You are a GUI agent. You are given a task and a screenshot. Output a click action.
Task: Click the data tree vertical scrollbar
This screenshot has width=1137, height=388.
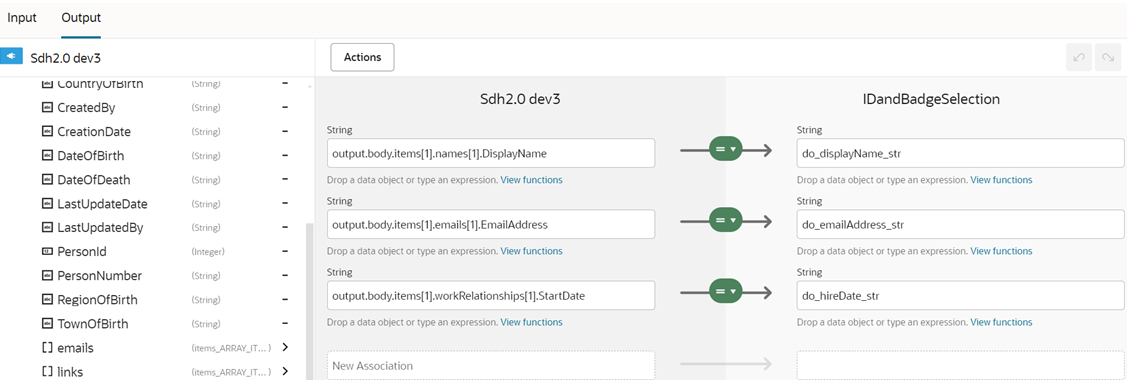tap(309, 301)
